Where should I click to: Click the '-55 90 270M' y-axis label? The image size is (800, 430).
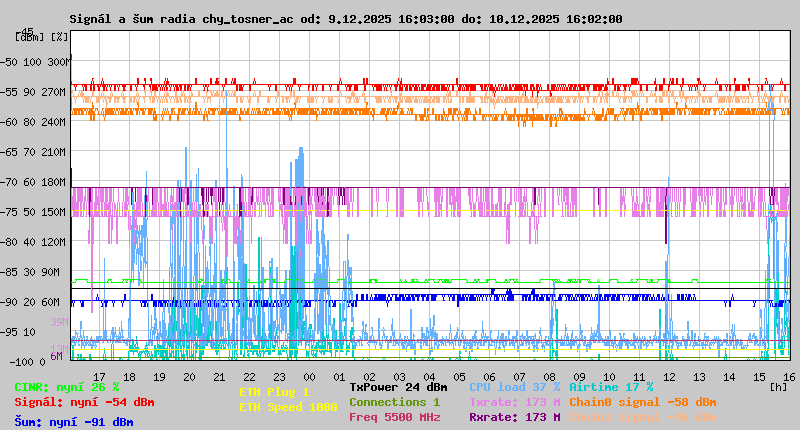coord(34,92)
